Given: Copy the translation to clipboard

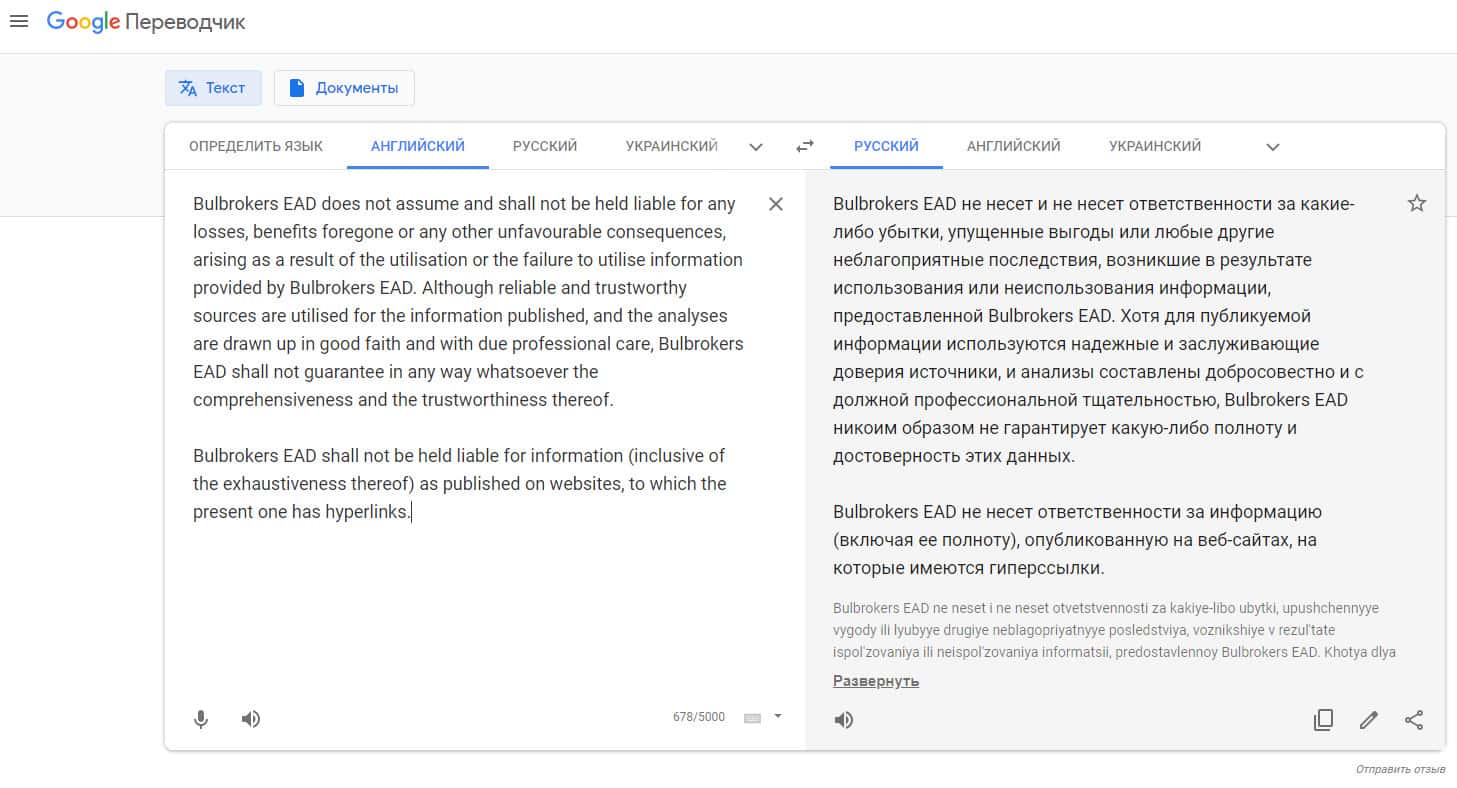Looking at the screenshot, I should pyautogui.click(x=1323, y=720).
